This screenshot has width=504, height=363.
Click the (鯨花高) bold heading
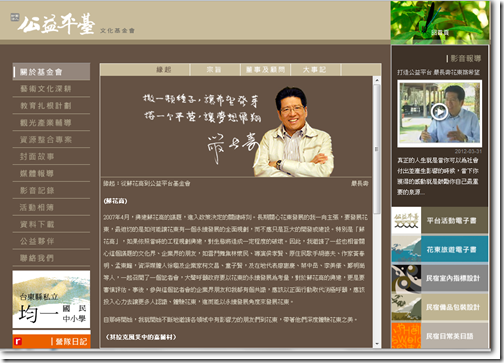[115, 201]
